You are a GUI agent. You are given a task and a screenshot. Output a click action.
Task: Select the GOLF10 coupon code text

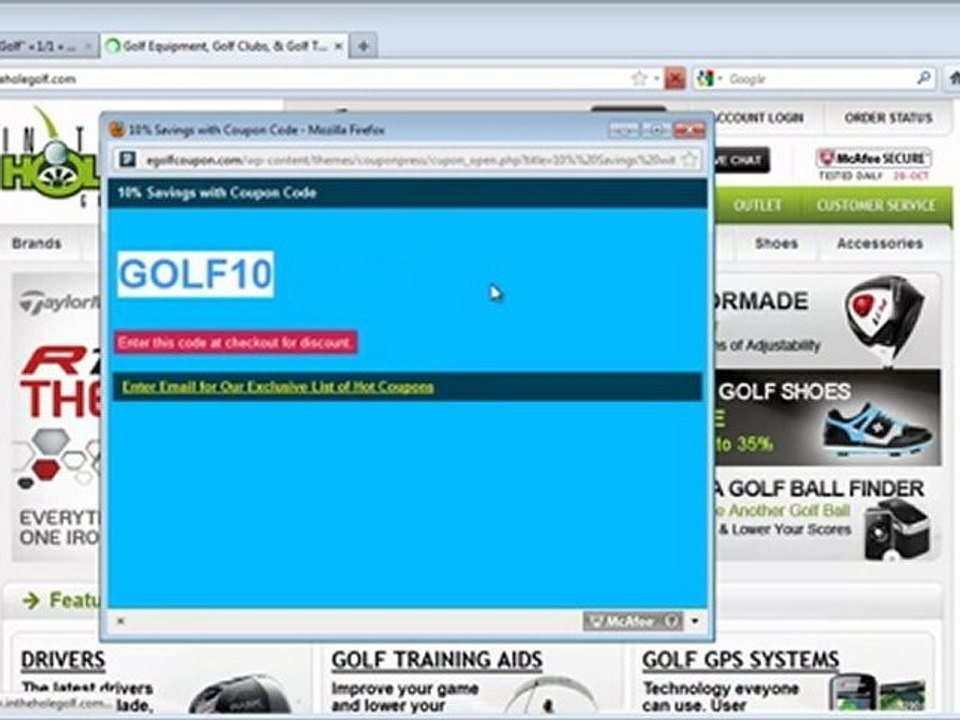[x=195, y=274]
